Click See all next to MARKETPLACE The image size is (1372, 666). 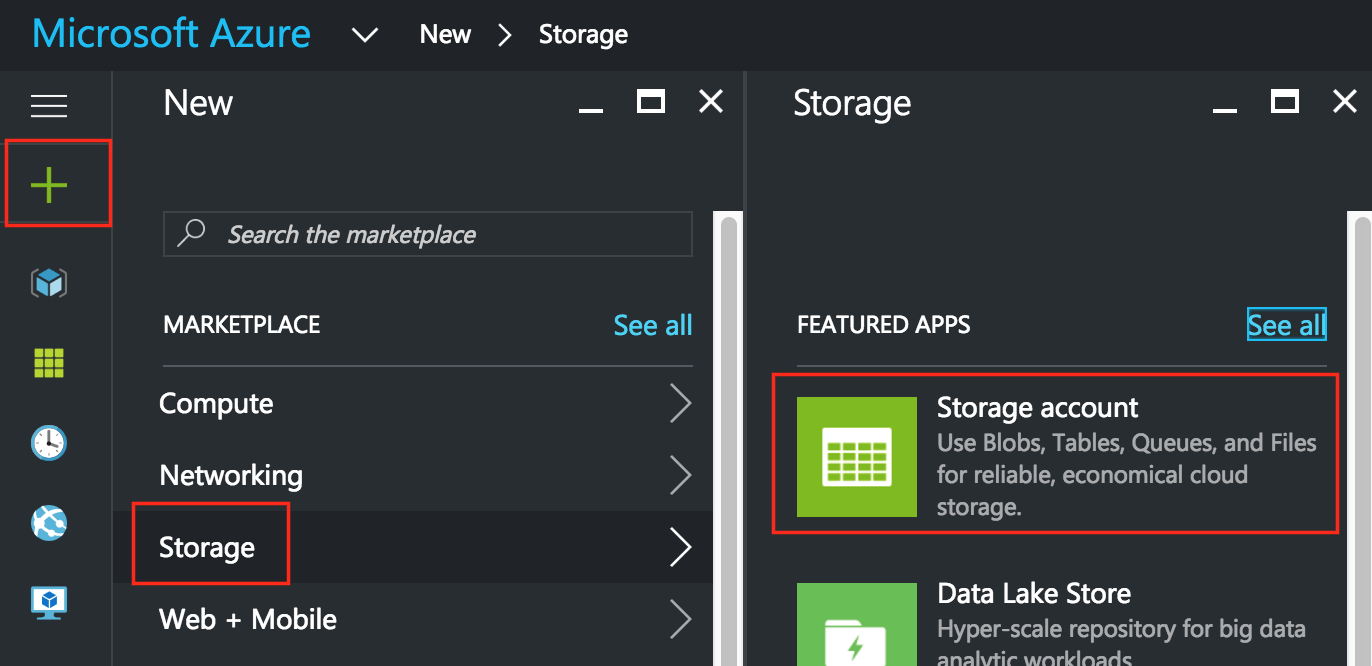pos(652,324)
